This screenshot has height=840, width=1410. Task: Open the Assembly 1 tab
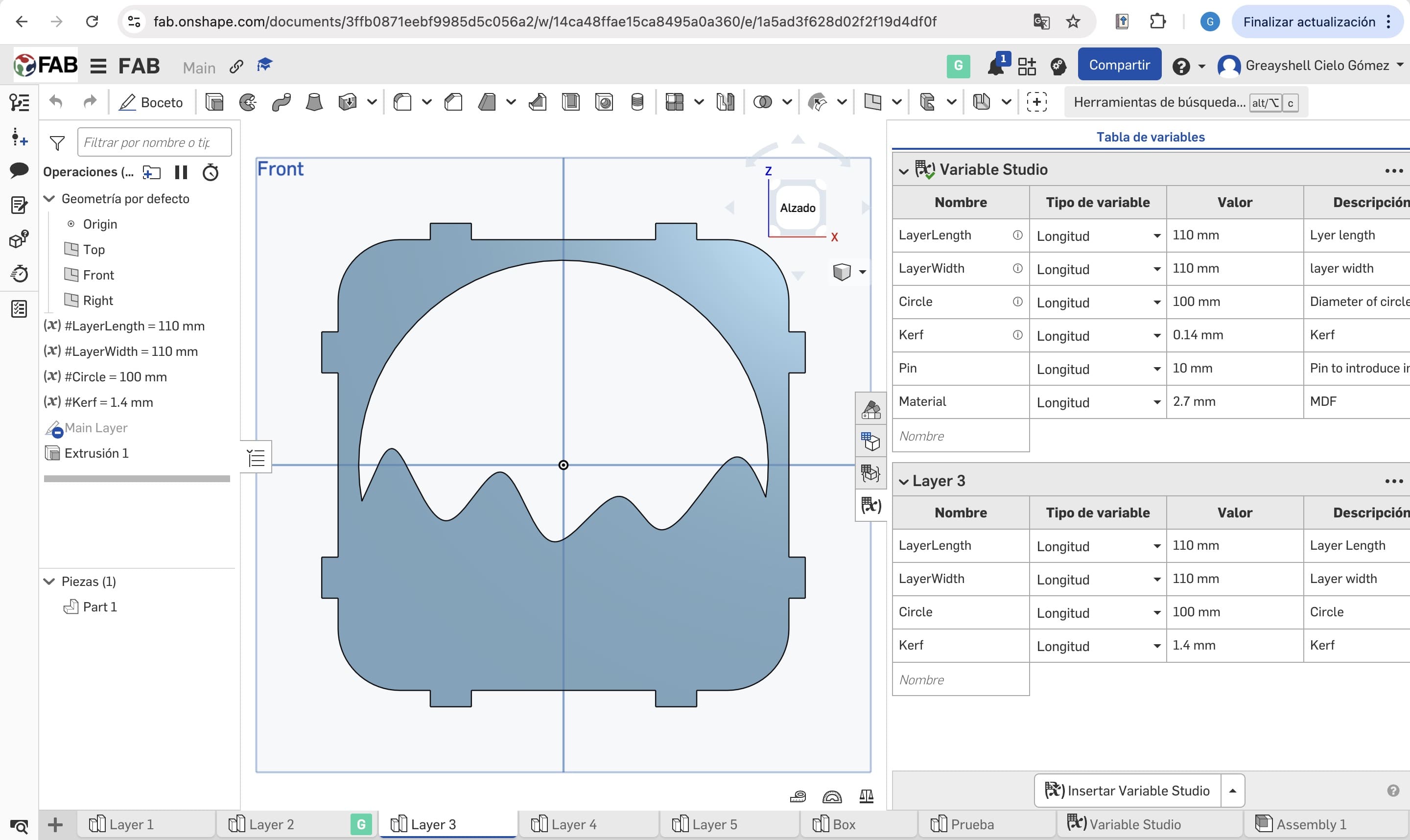[x=1311, y=824]
